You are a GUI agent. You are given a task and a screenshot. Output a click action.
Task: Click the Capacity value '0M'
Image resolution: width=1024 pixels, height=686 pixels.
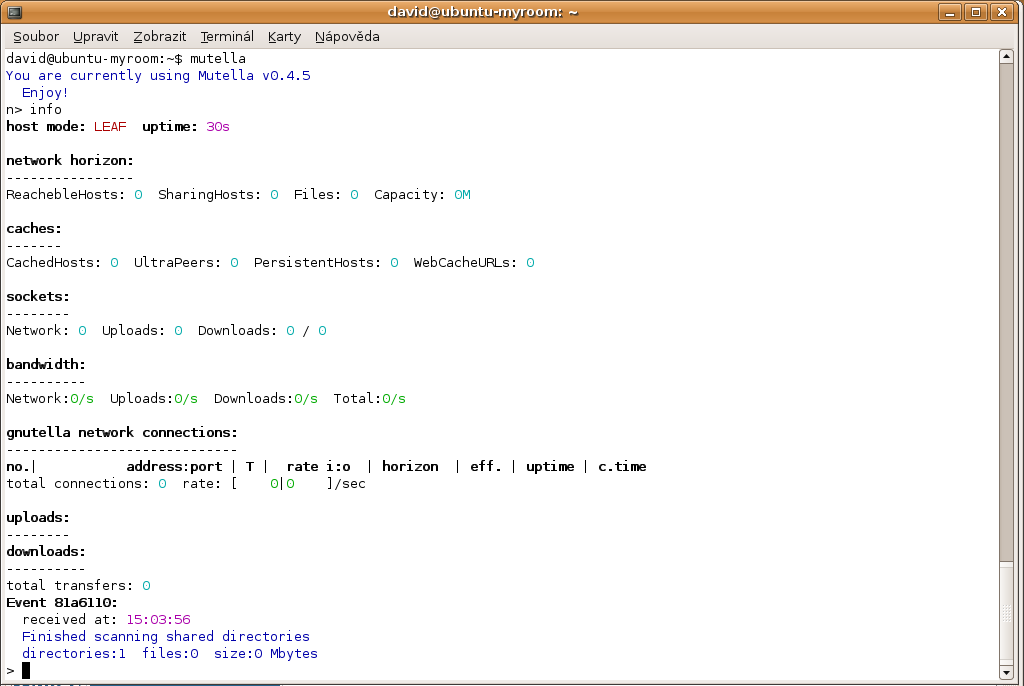point(462,195)
